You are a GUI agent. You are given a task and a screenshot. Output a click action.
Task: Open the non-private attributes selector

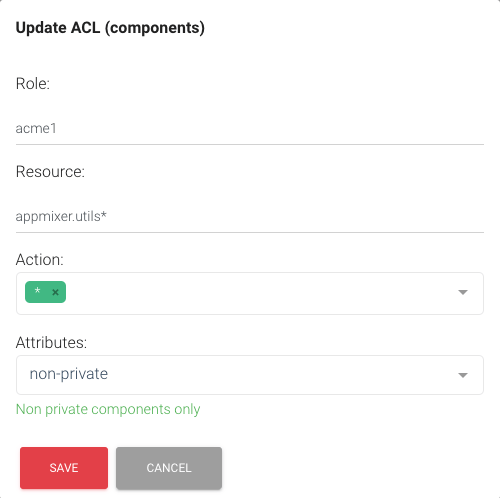(x=250, y=375)
